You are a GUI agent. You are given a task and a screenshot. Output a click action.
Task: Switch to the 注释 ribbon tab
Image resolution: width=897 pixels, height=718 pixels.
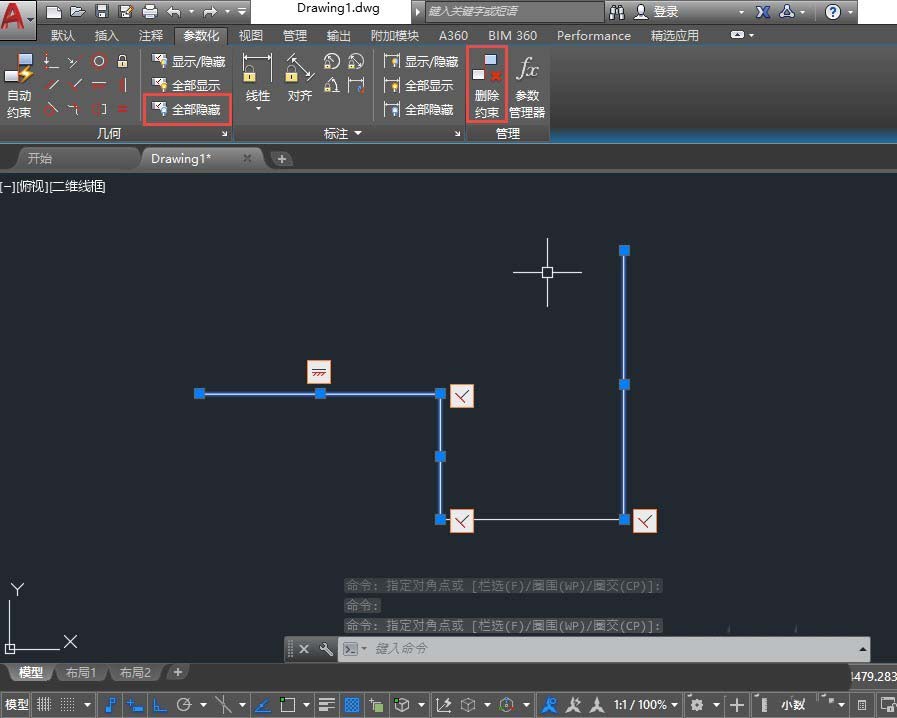pyautogui.click(x=150, y=35)
